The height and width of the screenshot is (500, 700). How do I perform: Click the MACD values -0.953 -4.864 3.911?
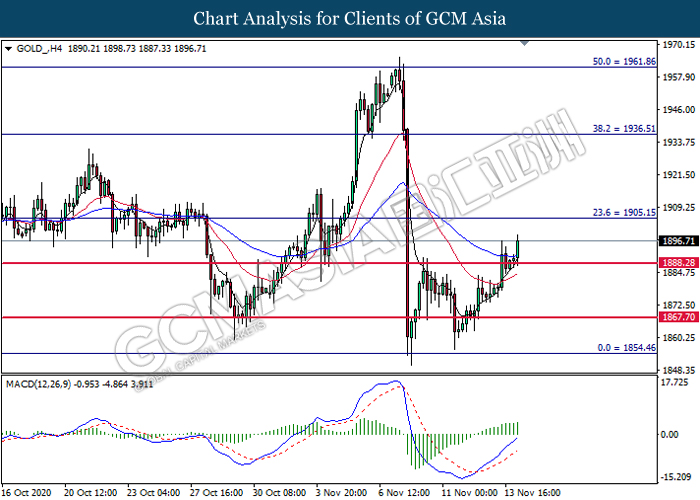[x=113, y=384]
